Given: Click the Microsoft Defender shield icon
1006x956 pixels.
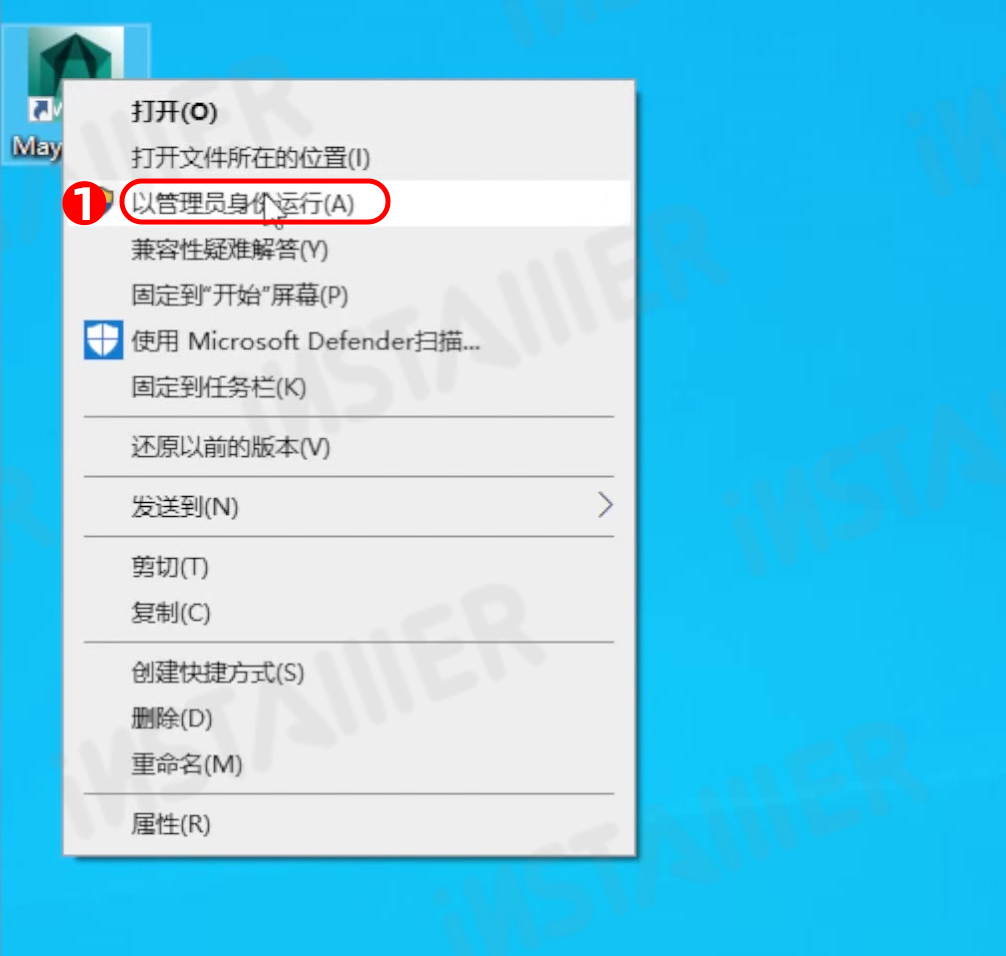Looking at the screenshot, I should click(x=103, y=340).
